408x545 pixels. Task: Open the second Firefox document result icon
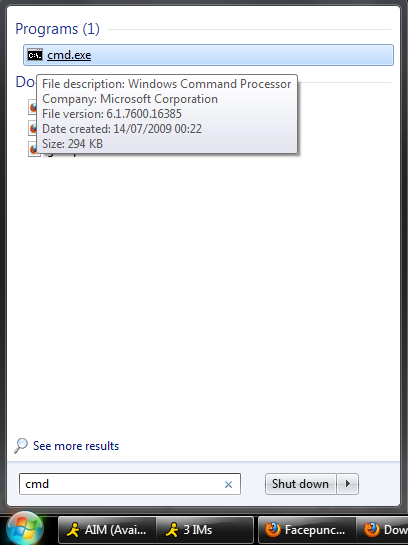coord(32,128)
